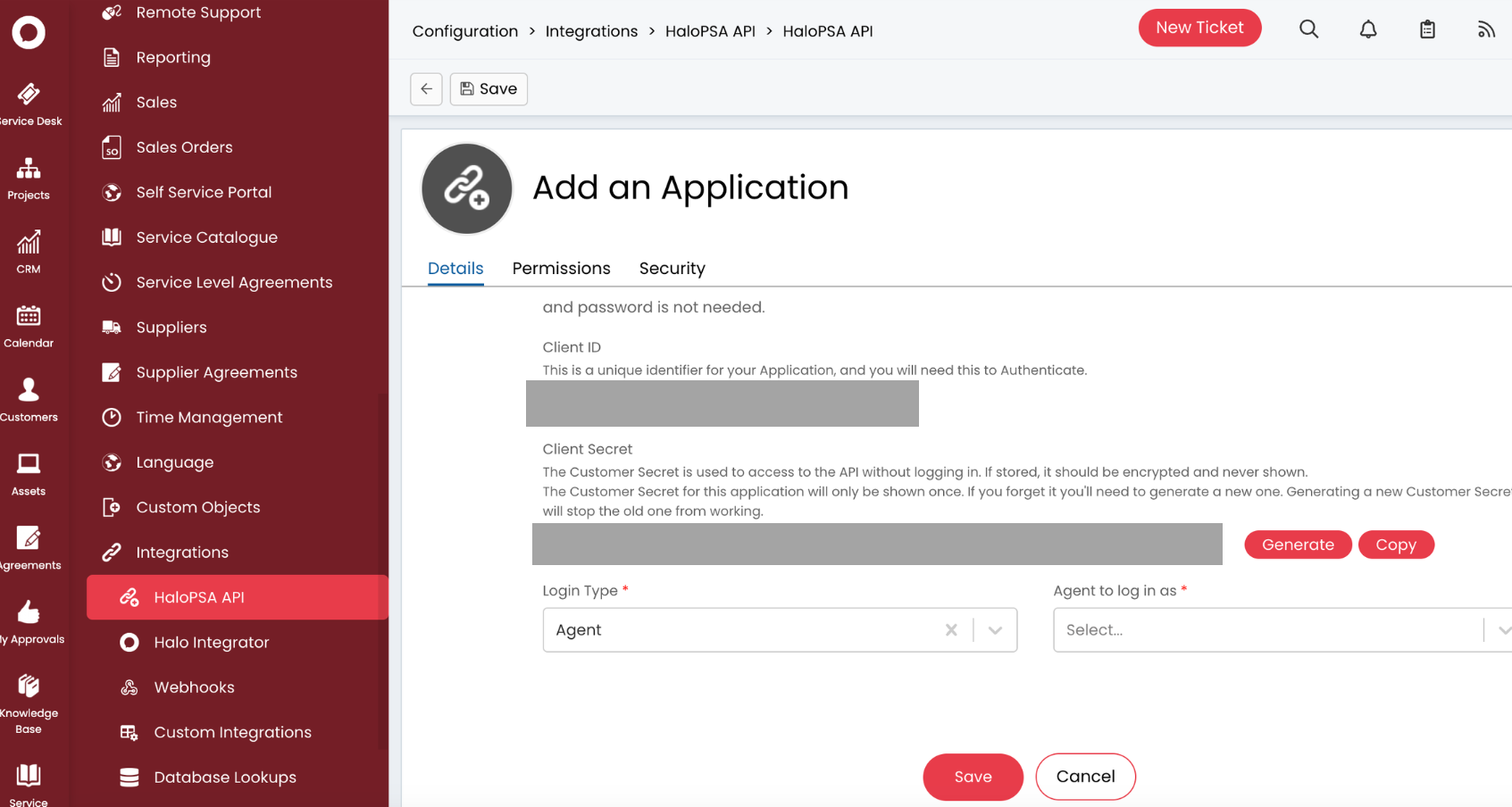Open the Knowledge Base icon
The image size is (1512, 807).
29,686
